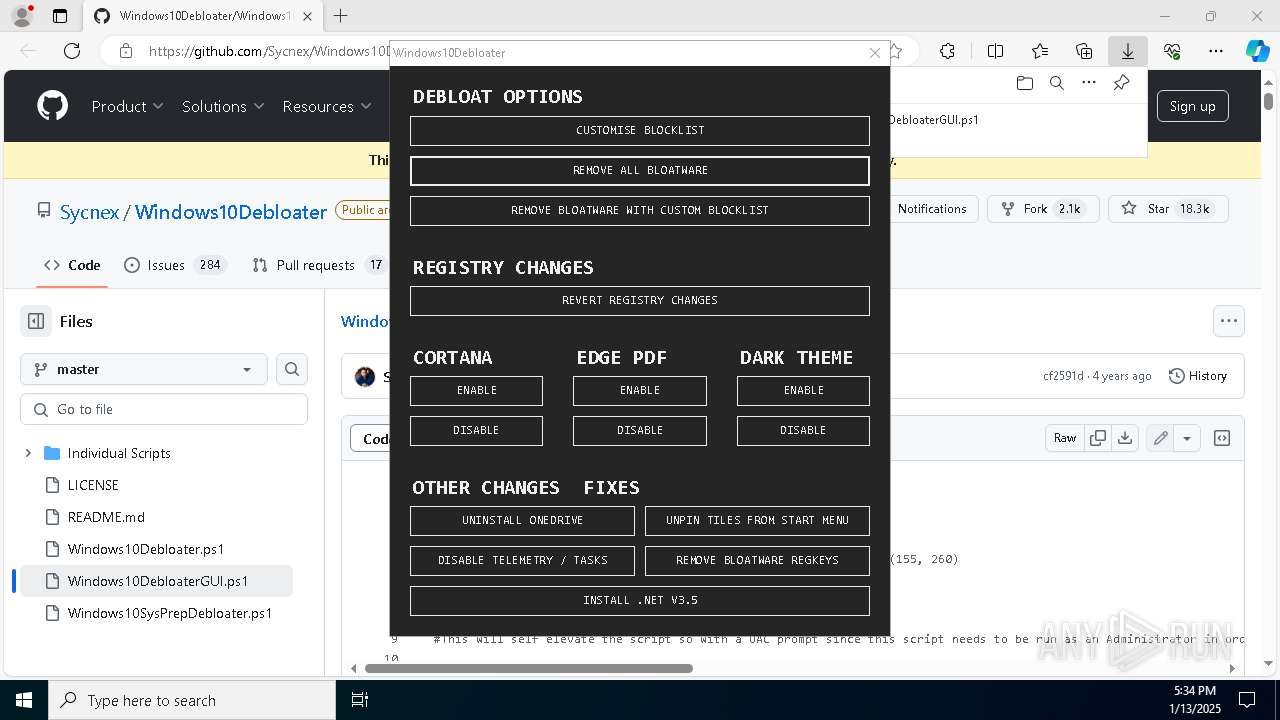Expand the Individual Scripts folder

point(28,453)
